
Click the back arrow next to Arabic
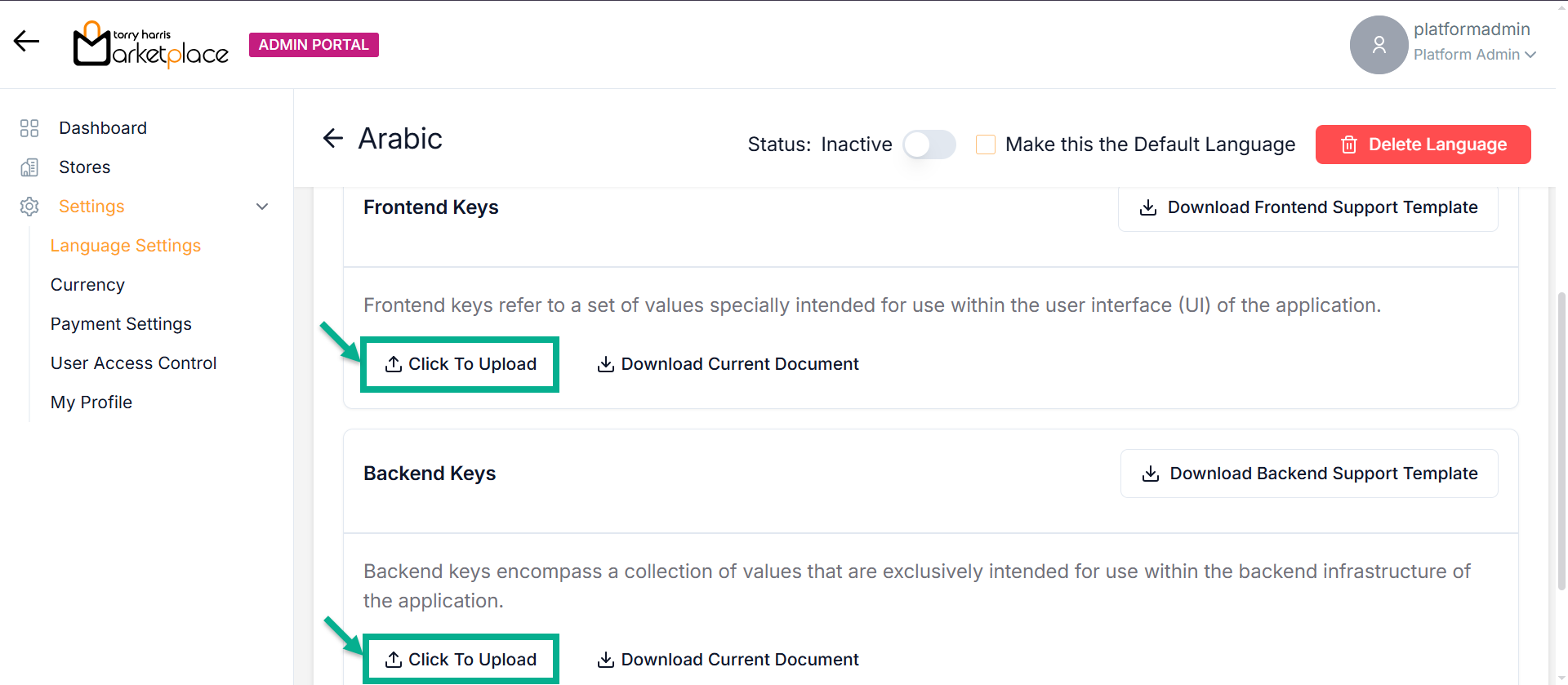click(333, 139)
